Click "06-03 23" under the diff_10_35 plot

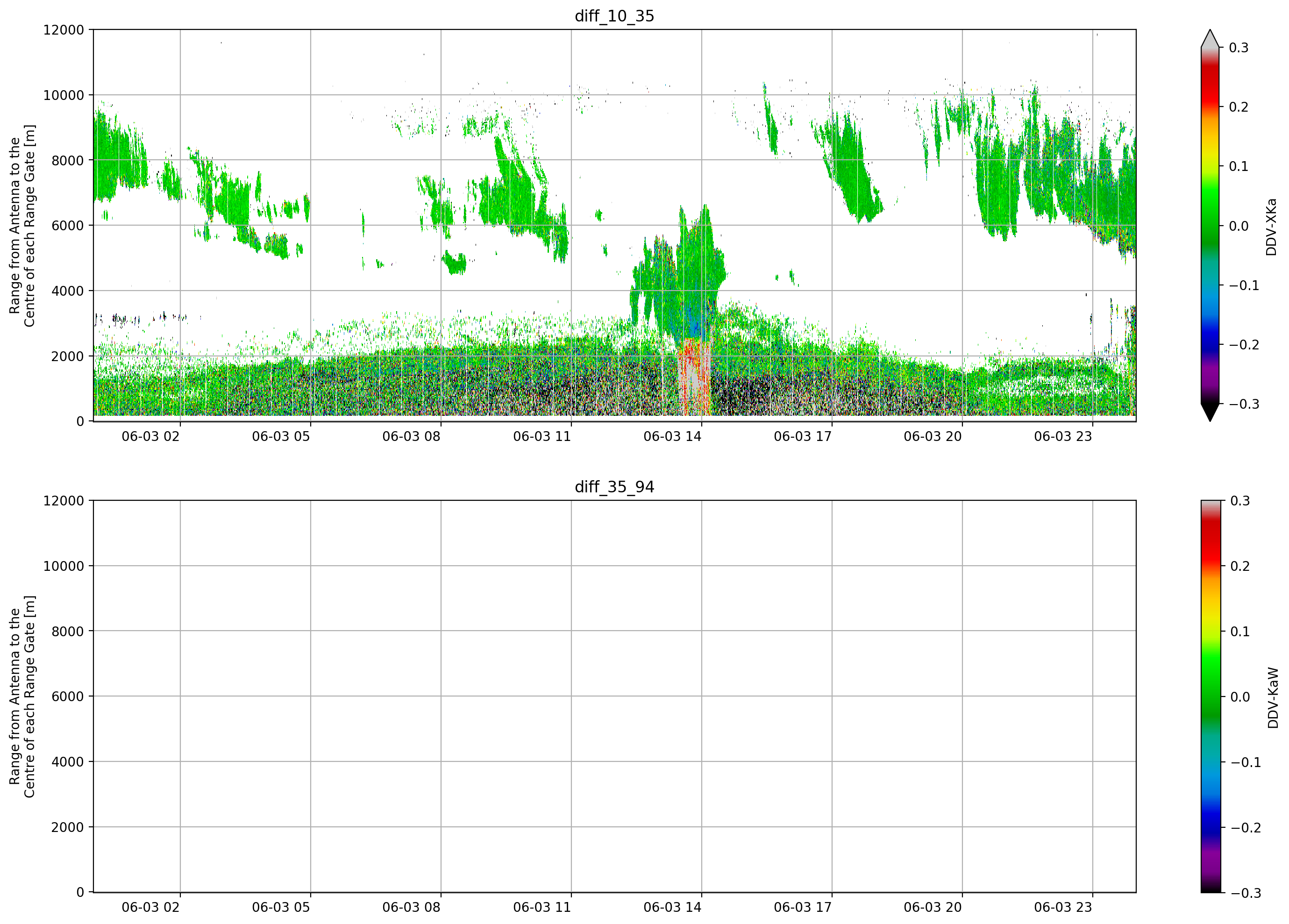coord(1063,436)
